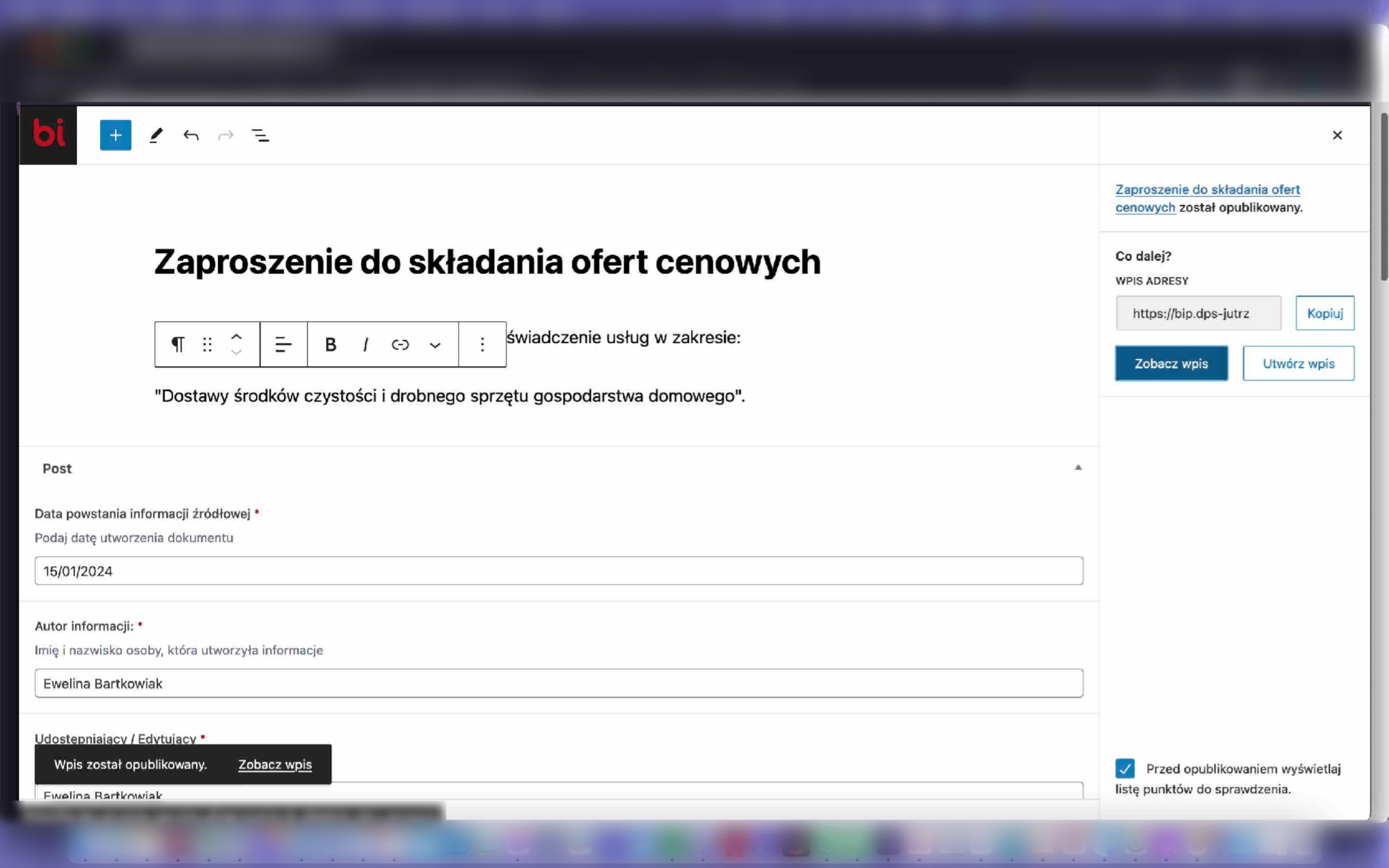This screenshot has width=1389, height=868.
Task: Open more rich text controls chevron
Action: tap(435, 344)
